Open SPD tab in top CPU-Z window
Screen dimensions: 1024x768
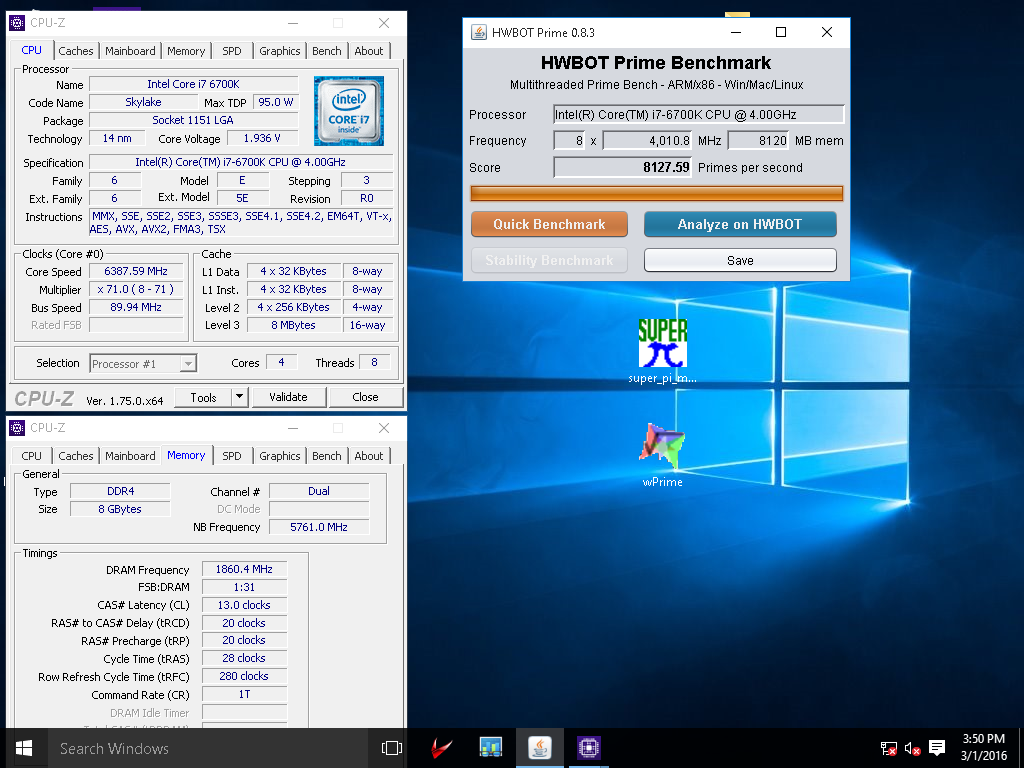click(x=232, y=51)
